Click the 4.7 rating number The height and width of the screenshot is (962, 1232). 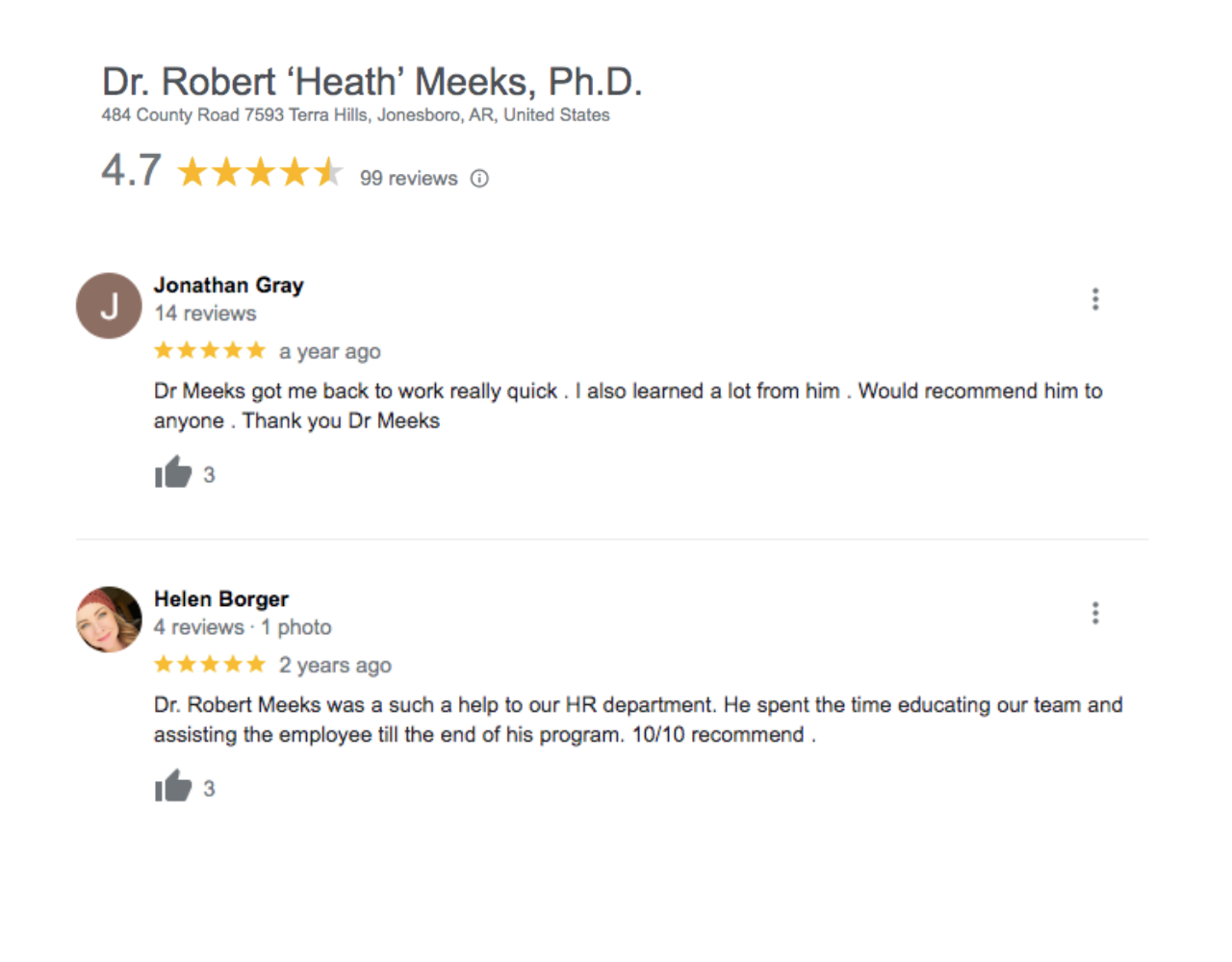[131, 171]
